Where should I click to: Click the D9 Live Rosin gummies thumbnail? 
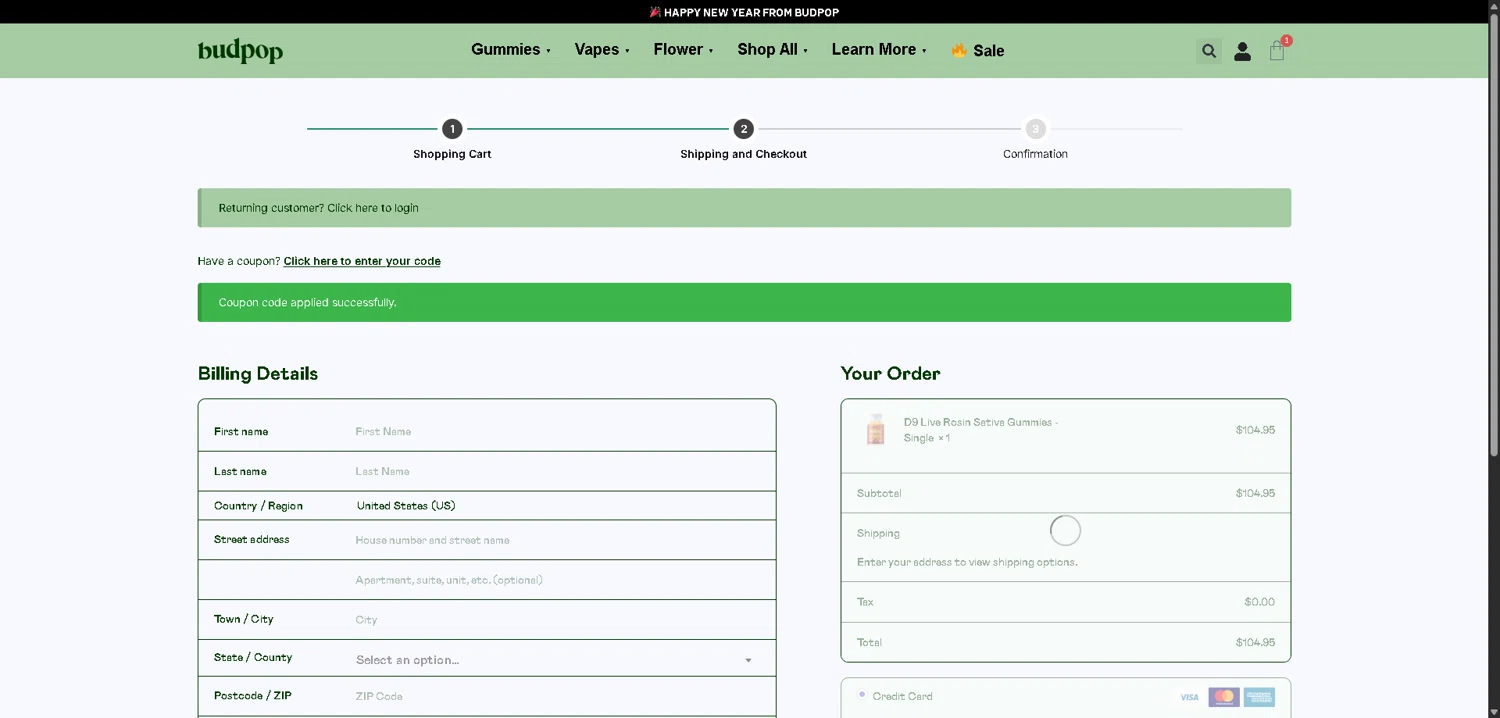point(876,430)
